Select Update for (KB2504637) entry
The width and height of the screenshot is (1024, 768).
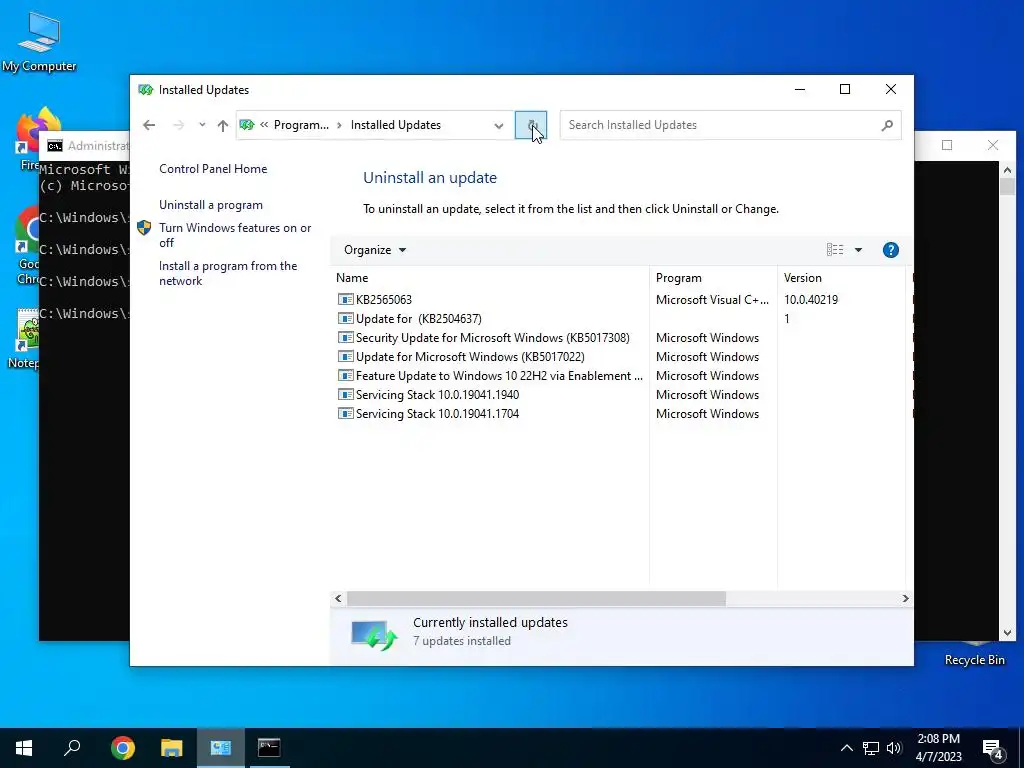(620, 319)
